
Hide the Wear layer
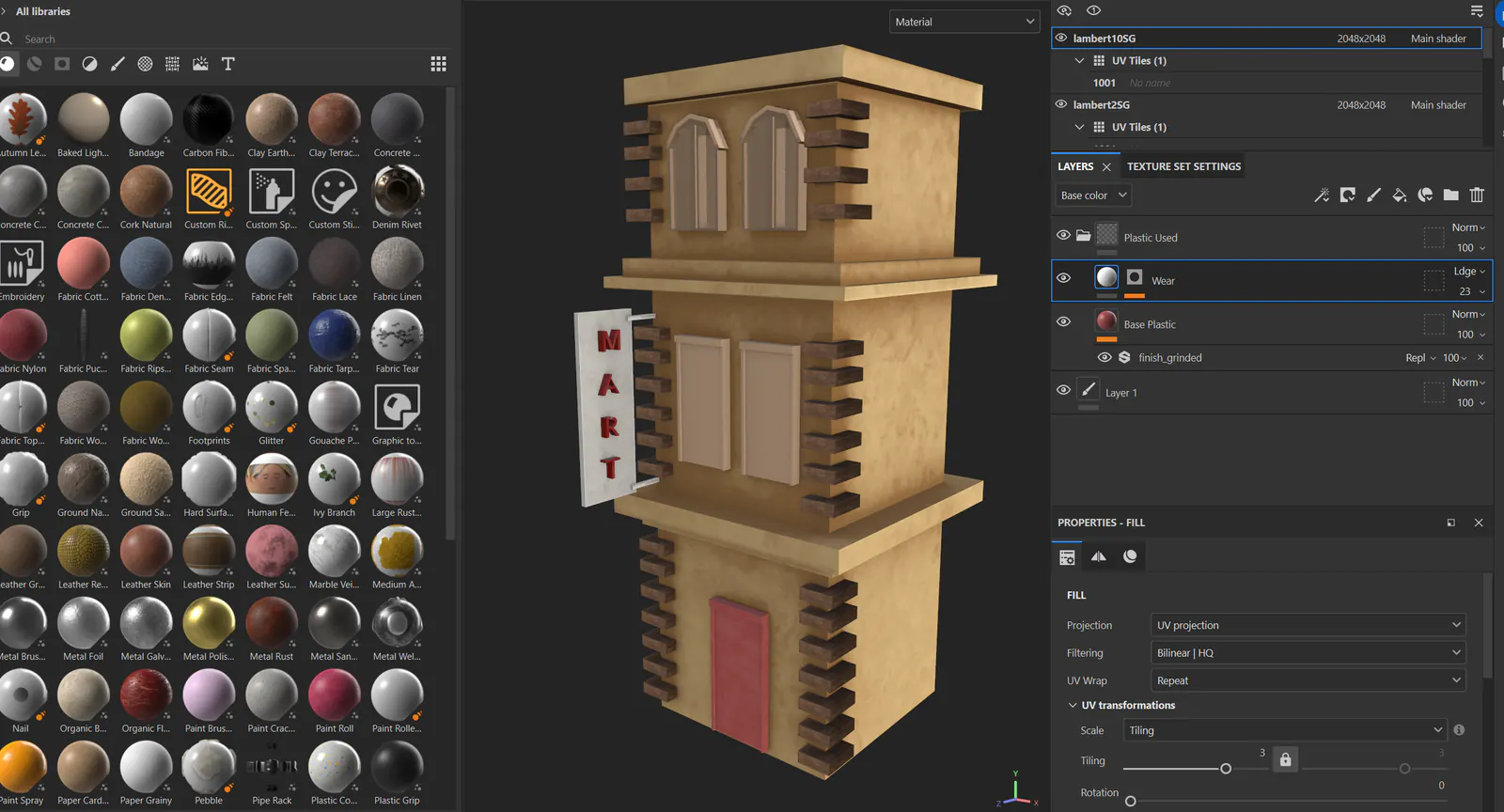[1063, 278]
